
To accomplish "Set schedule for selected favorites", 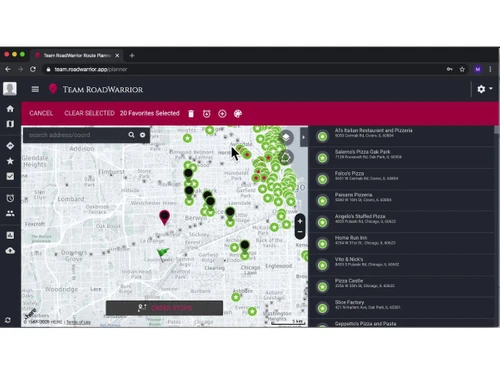I will pyautogui.click(x=207, y=114).
